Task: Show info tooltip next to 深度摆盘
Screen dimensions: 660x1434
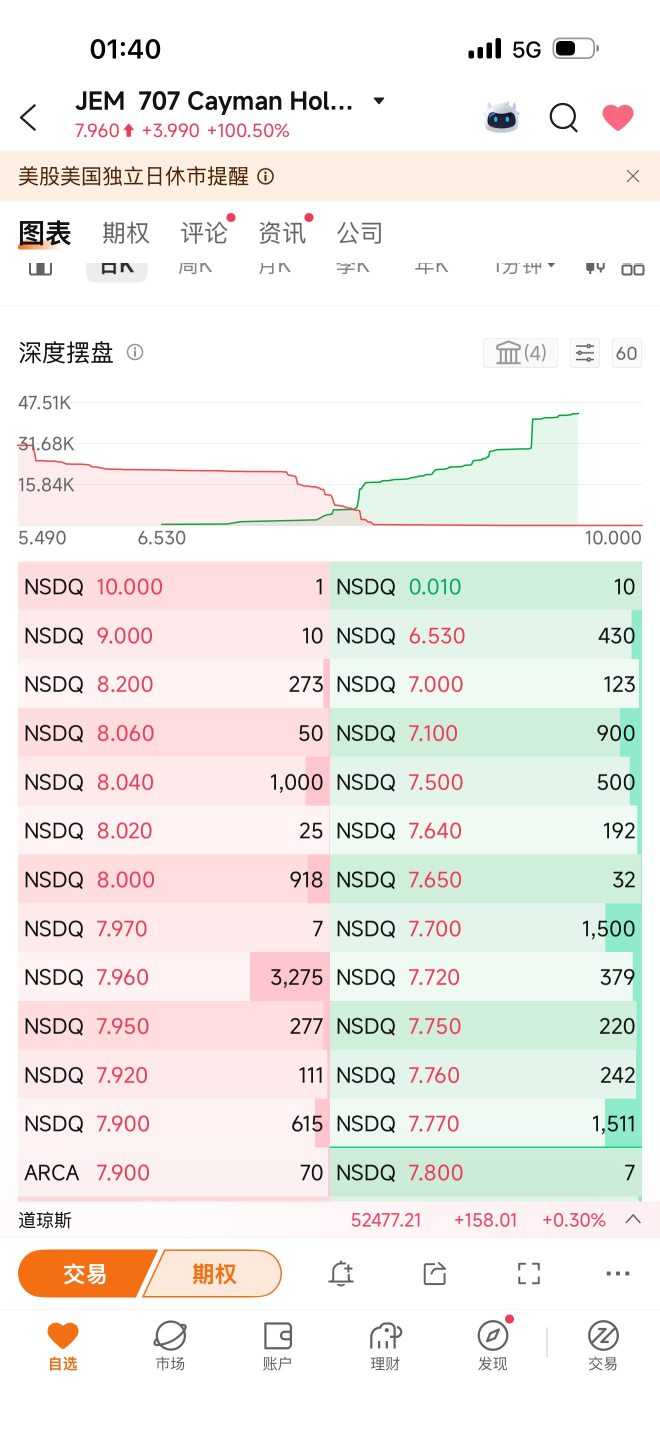Action: pyautogui.click(x=135, y=353)
